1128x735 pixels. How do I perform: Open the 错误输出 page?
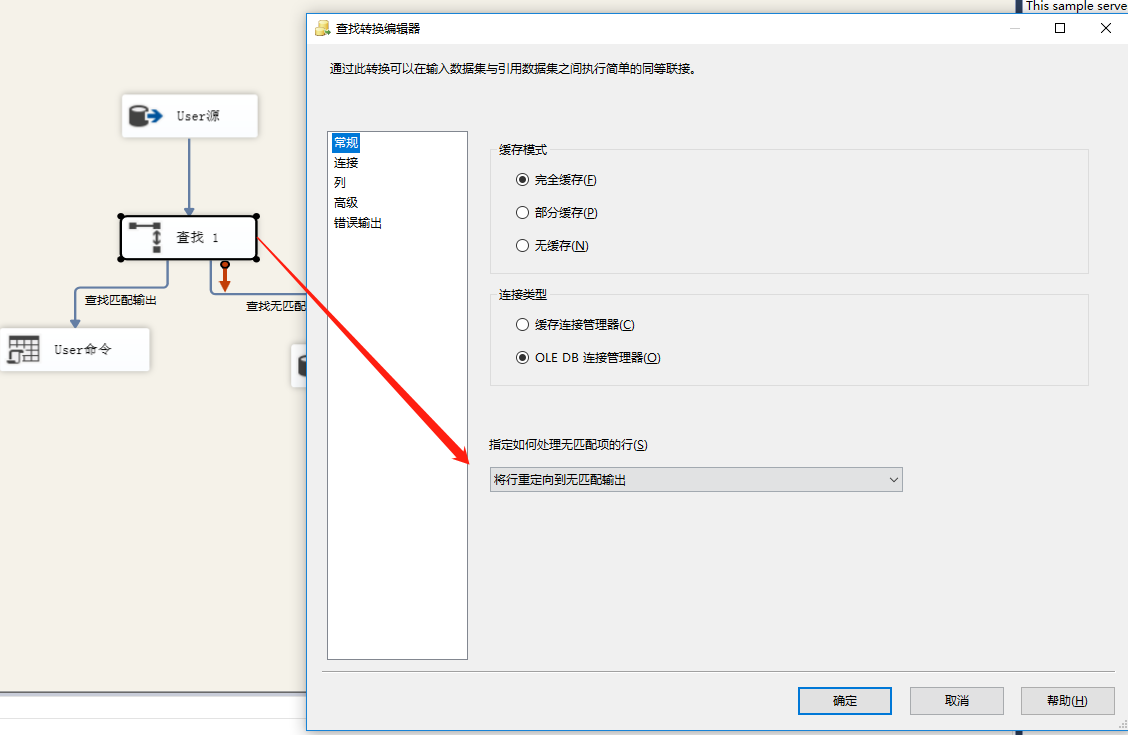pos(358,223)
